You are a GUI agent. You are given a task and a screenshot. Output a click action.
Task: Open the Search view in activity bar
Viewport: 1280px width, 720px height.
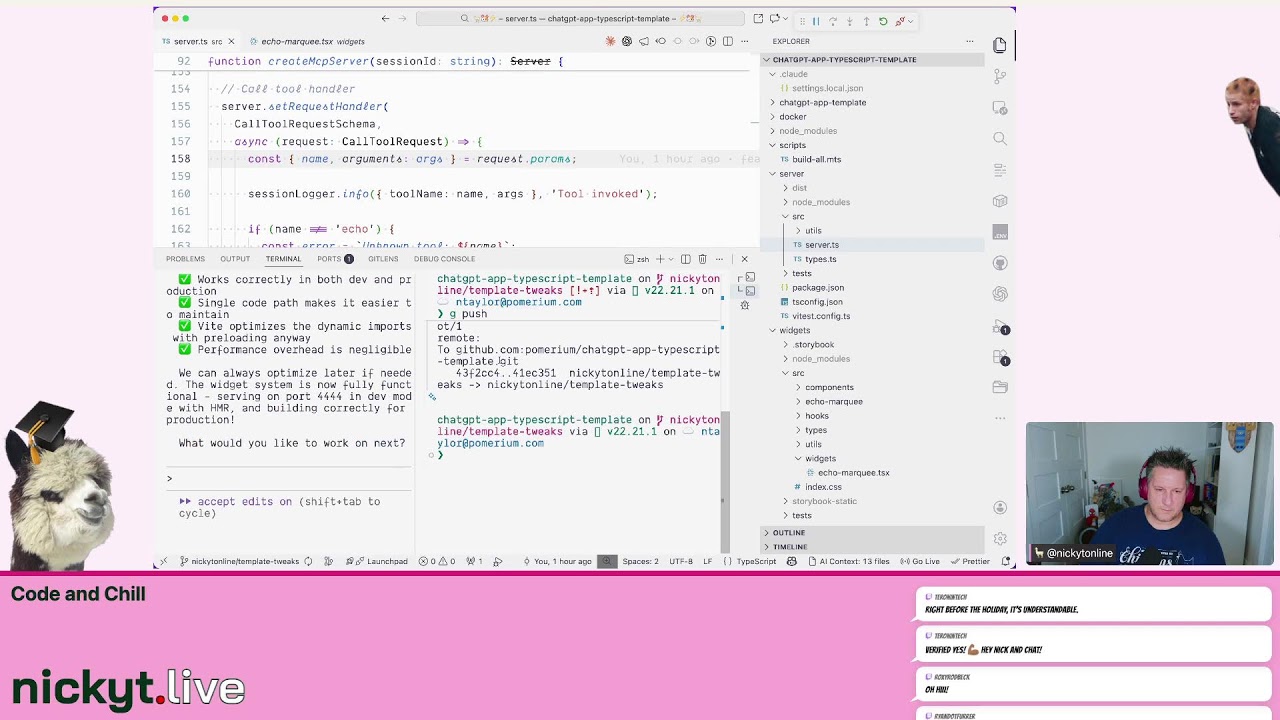1000,138
